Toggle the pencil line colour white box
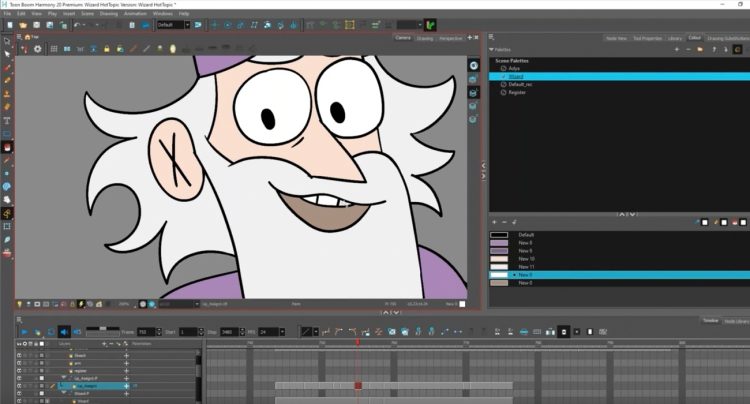This screenshot has height=404, width=750. click(724, 222)
